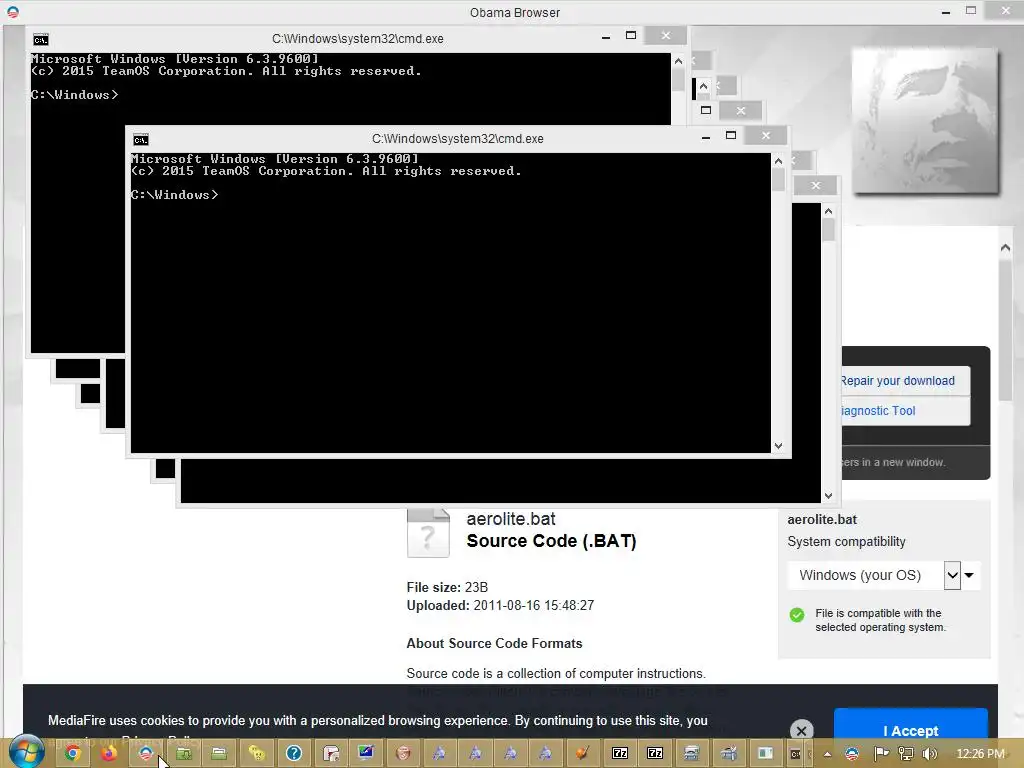Show hidden system tray icons
Screen dimensions: 1024x768
pos(827,754)
